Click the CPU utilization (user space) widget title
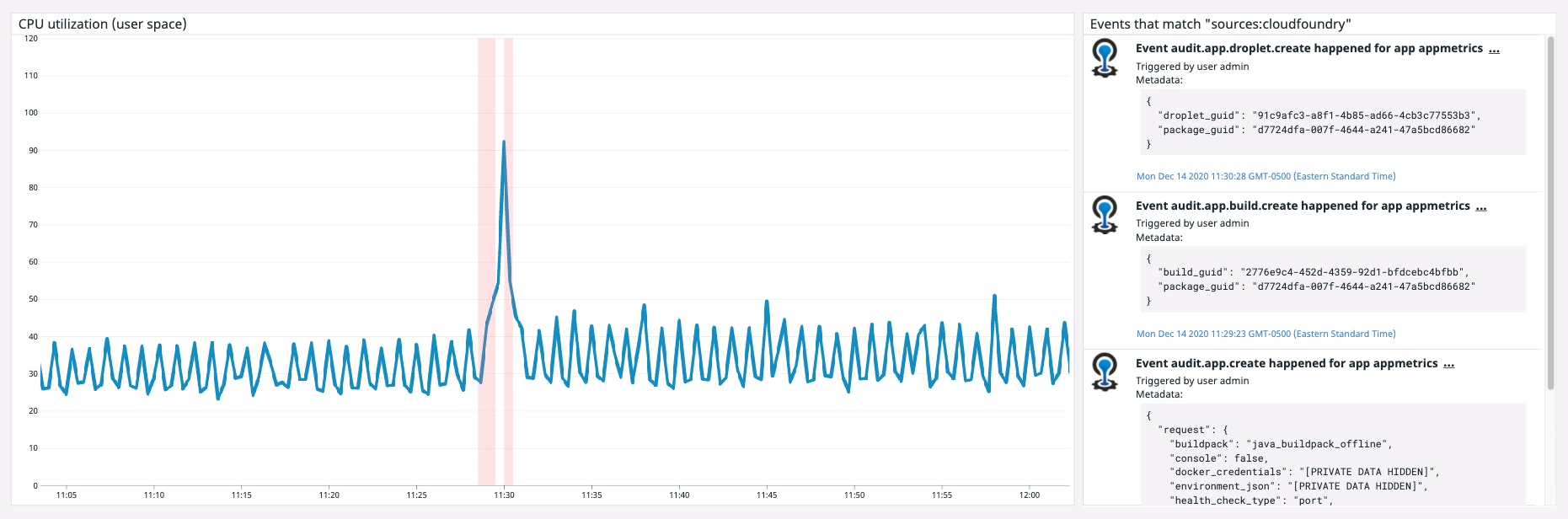The height and width of the screenshot is (519, 1568). coord(103,24)
